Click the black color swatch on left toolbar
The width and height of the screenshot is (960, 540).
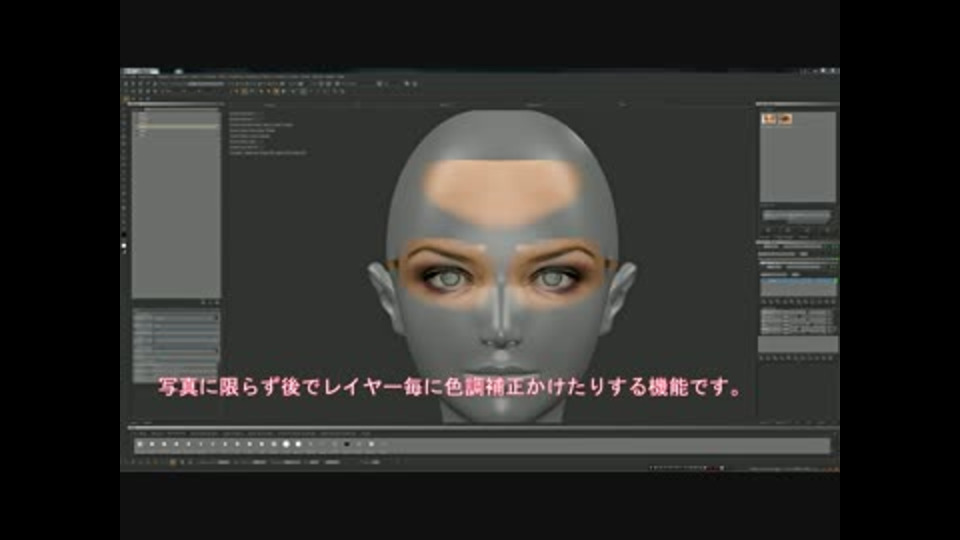[124, 235]
